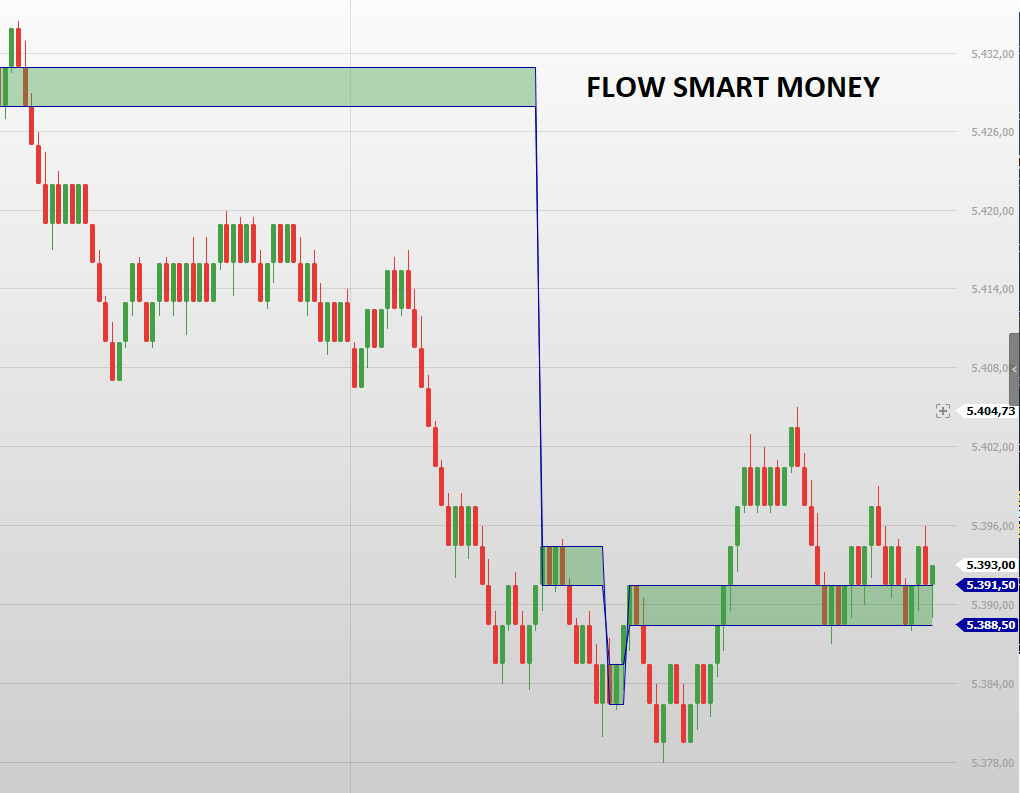The image size is (1020, 793).
Task: Select the blue 5.388,50 level marker
Action: (x=988, y=625)
